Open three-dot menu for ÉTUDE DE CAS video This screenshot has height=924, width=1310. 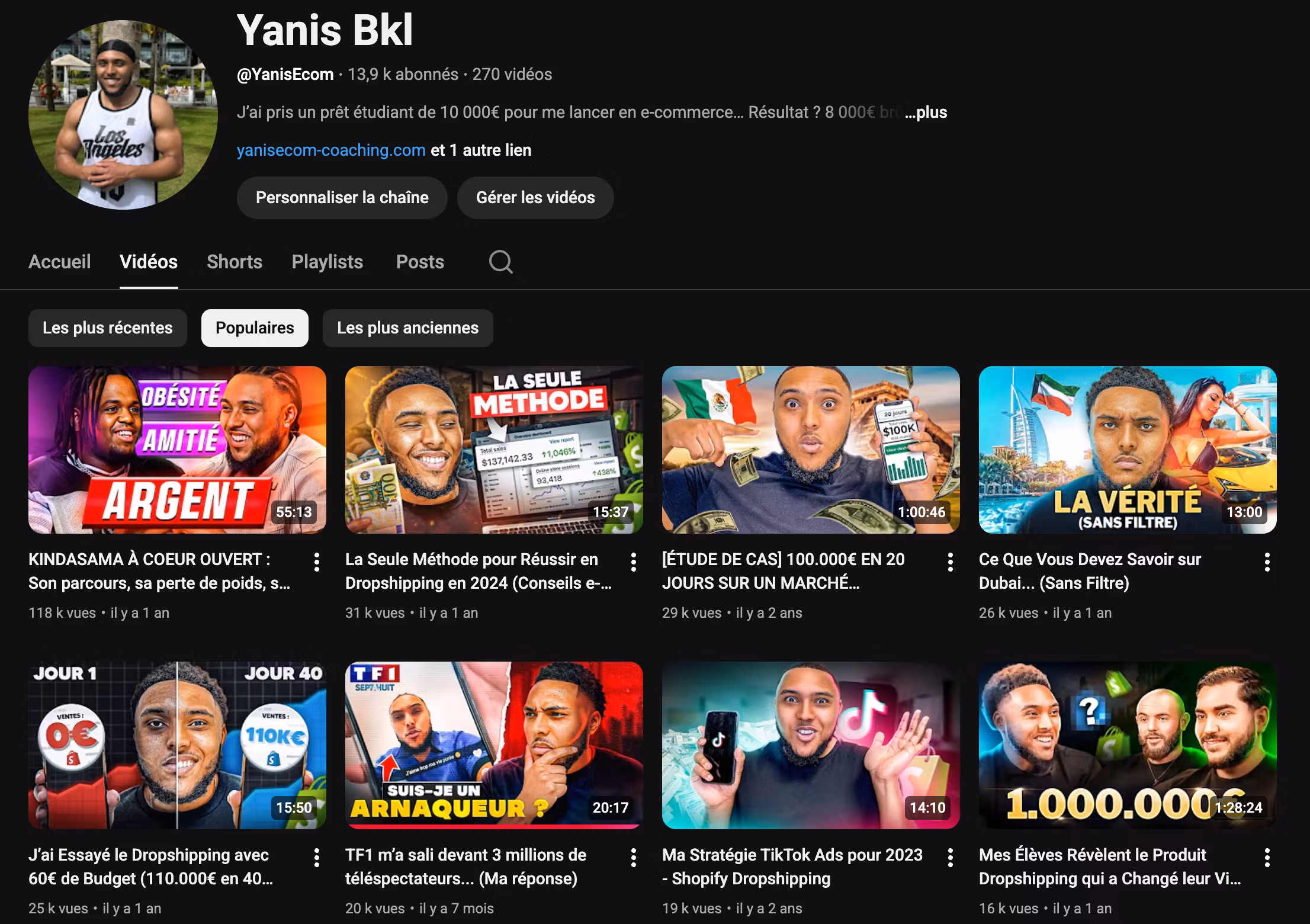[x=951, y=562]
